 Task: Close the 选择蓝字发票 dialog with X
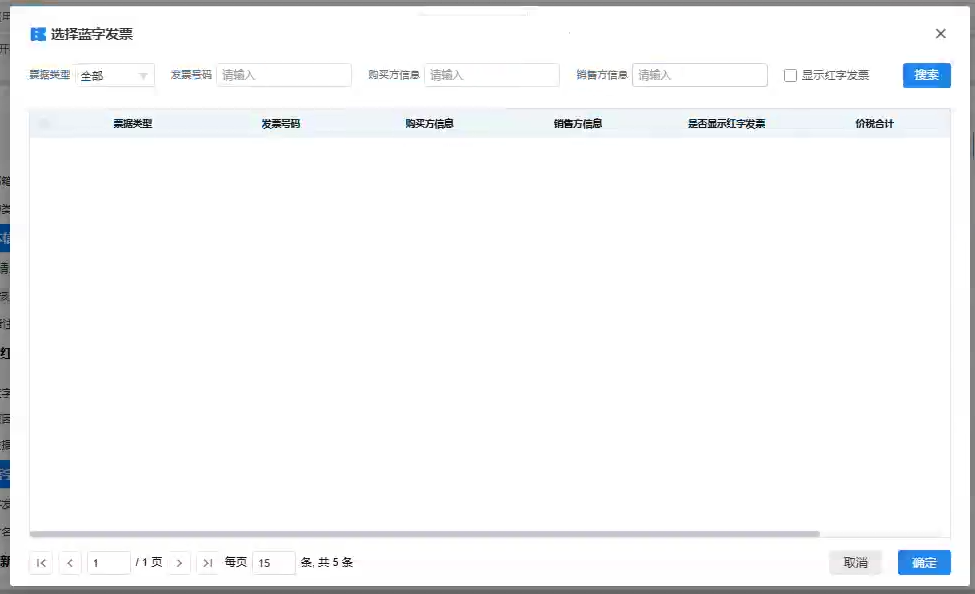click(940, 34)
